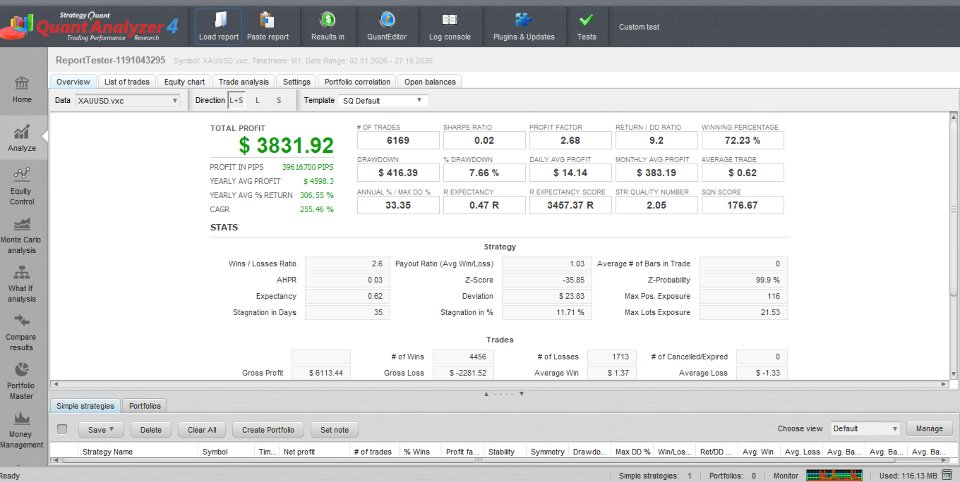Click the Create Portfolio button
Viewport: 960px width, 482px height.
[268, 430]
